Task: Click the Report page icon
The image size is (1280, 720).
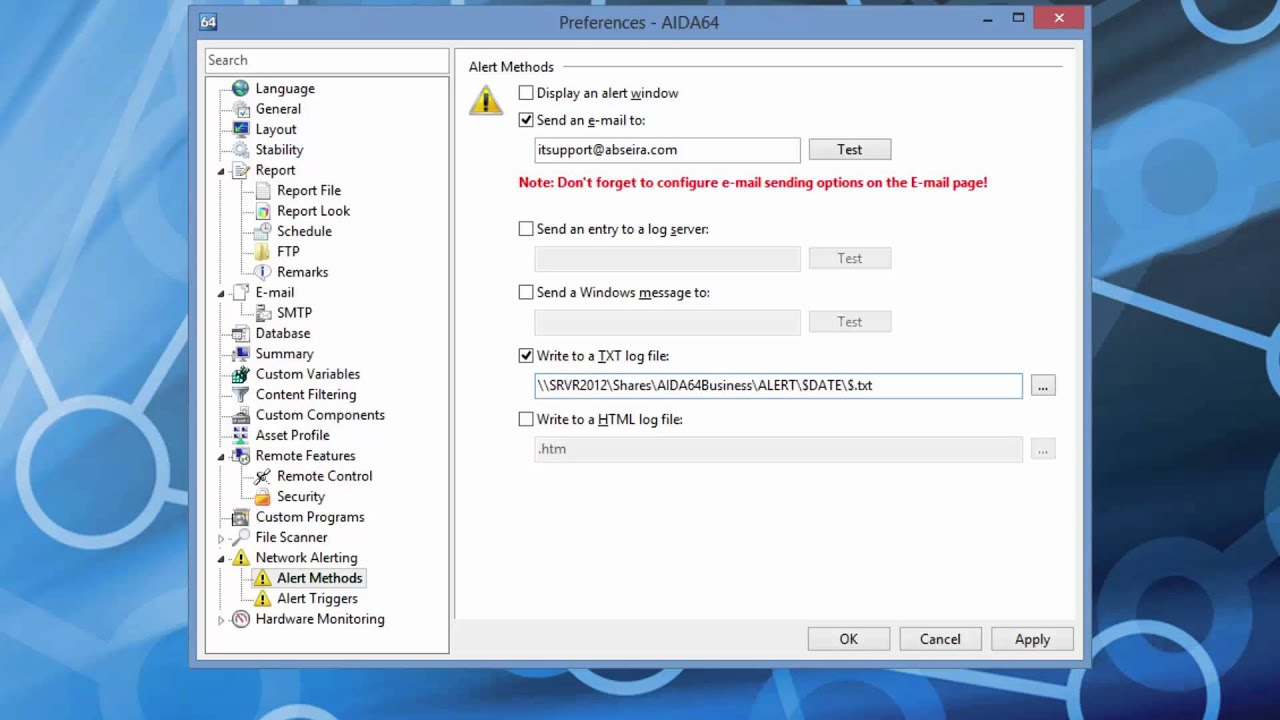Action: click(x=240, y=170)
